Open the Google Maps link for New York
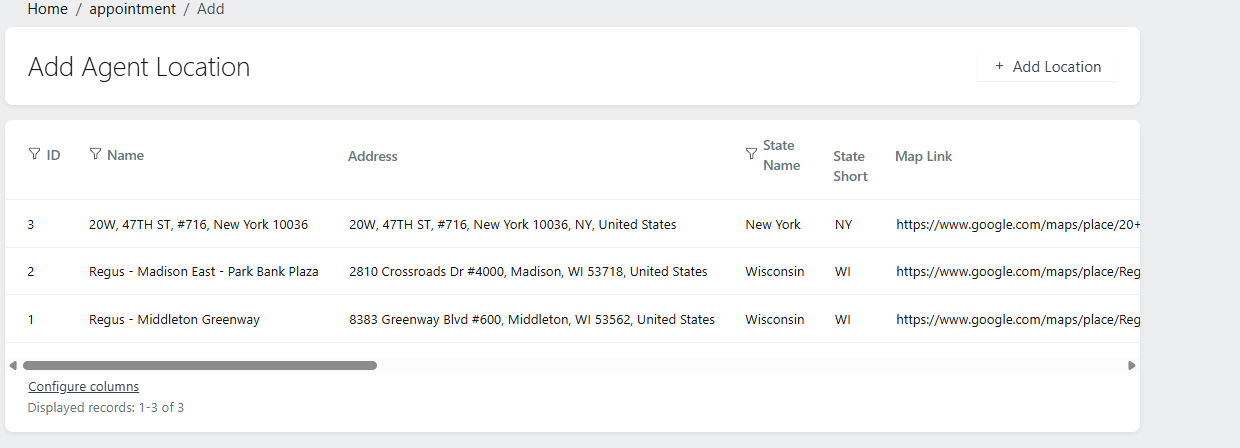This screenshot has height=448, width=1240. (1017, 225)
